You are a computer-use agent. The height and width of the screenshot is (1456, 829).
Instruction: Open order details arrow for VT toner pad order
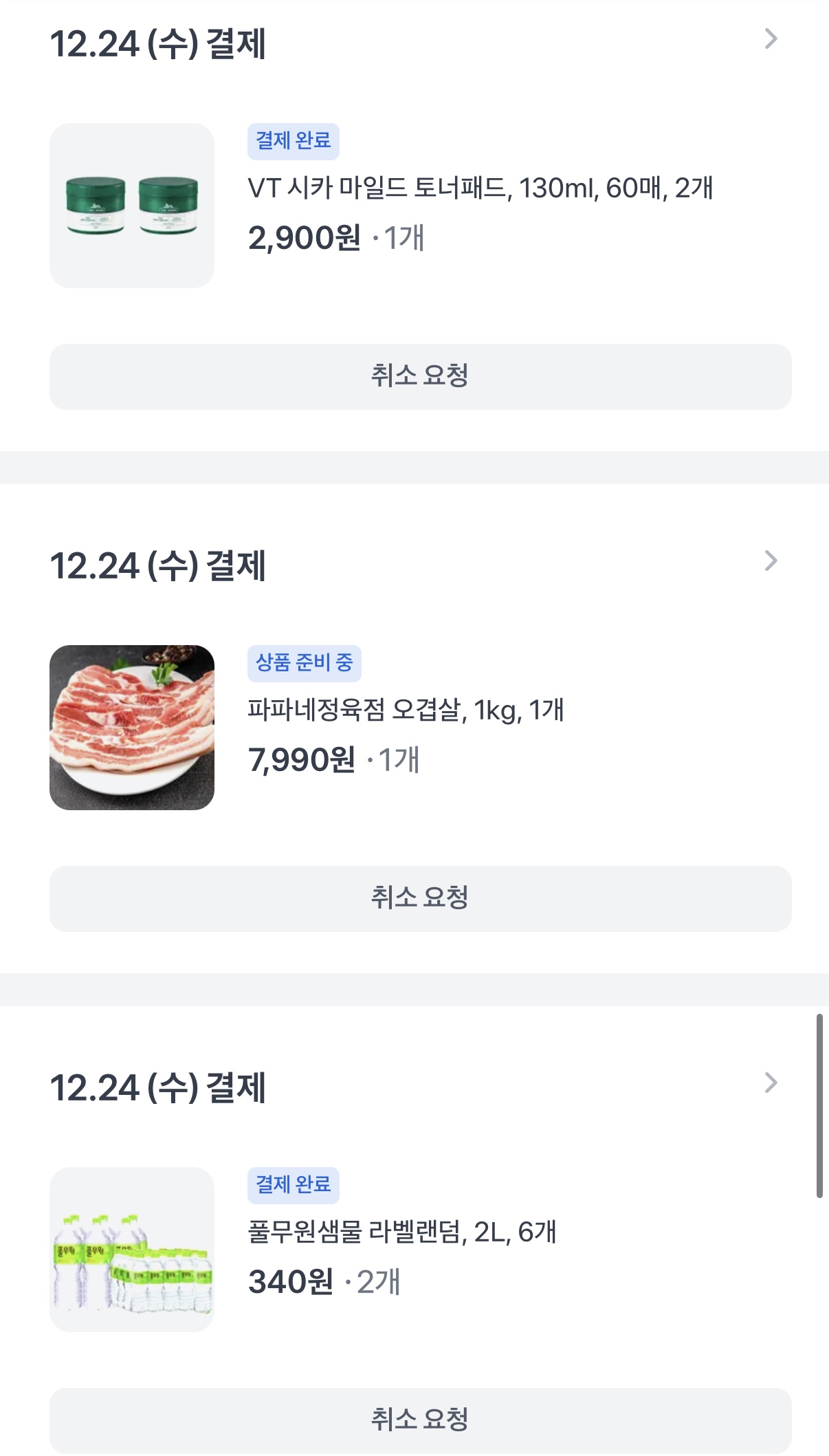pyautogui.click(x=771, y=39)
